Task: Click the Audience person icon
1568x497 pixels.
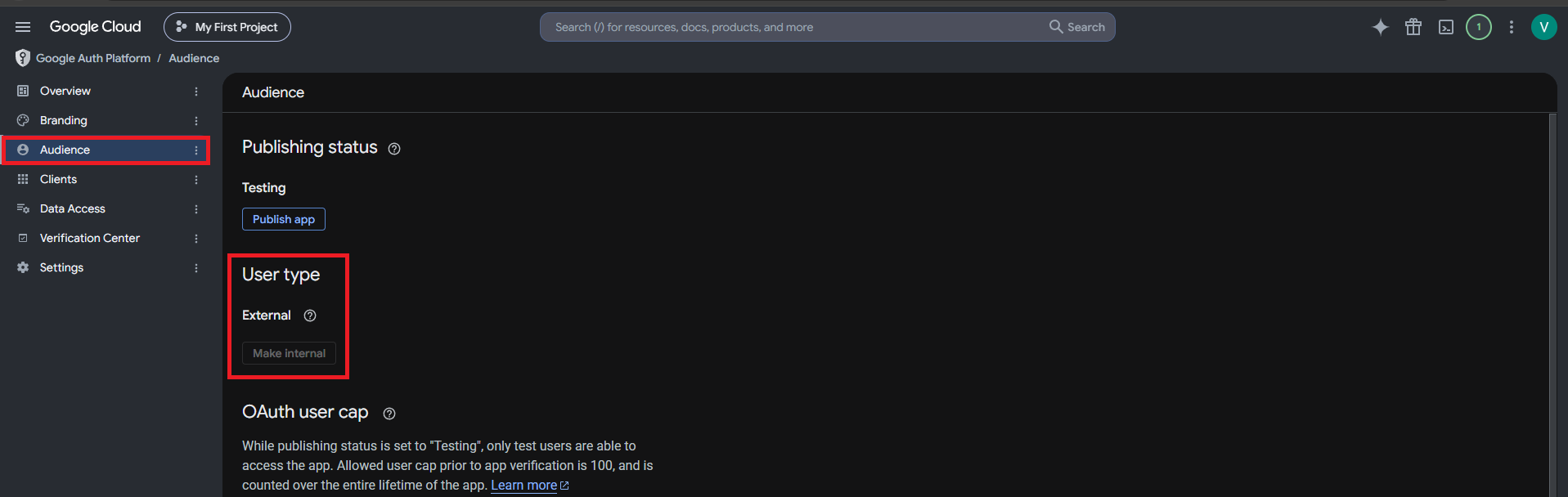Action: 23,150
